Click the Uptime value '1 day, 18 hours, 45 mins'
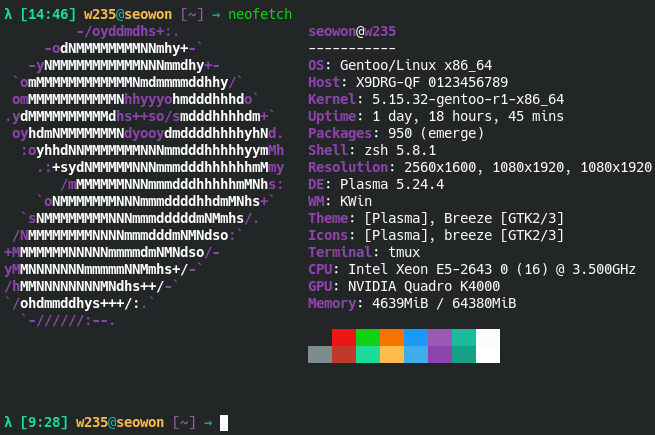The height and width of the screenshot is (435, 655). [468, 116]
